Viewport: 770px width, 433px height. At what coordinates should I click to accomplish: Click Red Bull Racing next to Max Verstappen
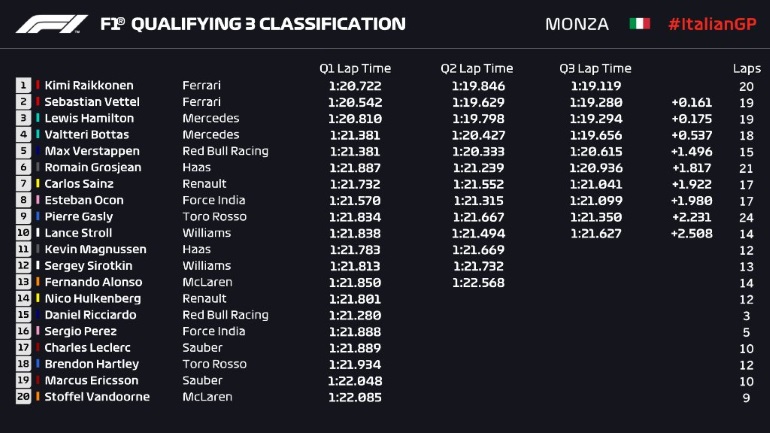coord(225,151)
